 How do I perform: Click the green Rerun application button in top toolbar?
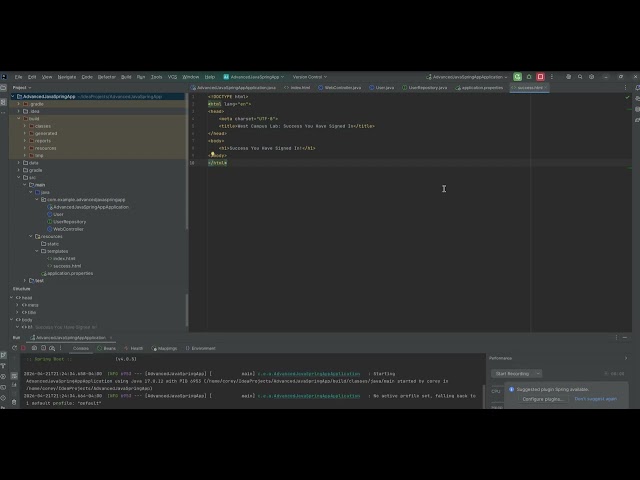(517, 77)
